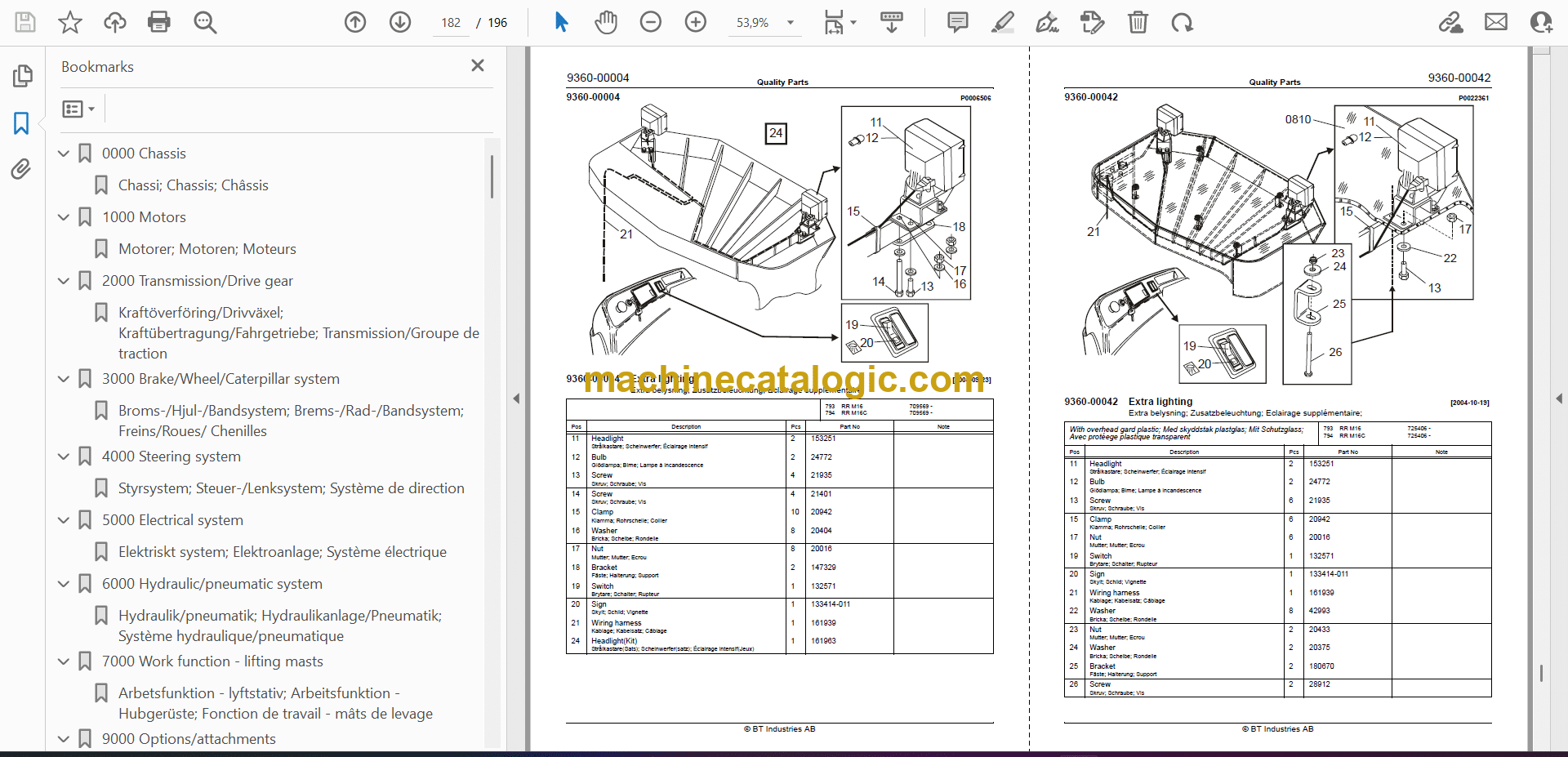Screen dimensions: 1568x757
Task: Rotate the page view
Action: point(1182,22)
